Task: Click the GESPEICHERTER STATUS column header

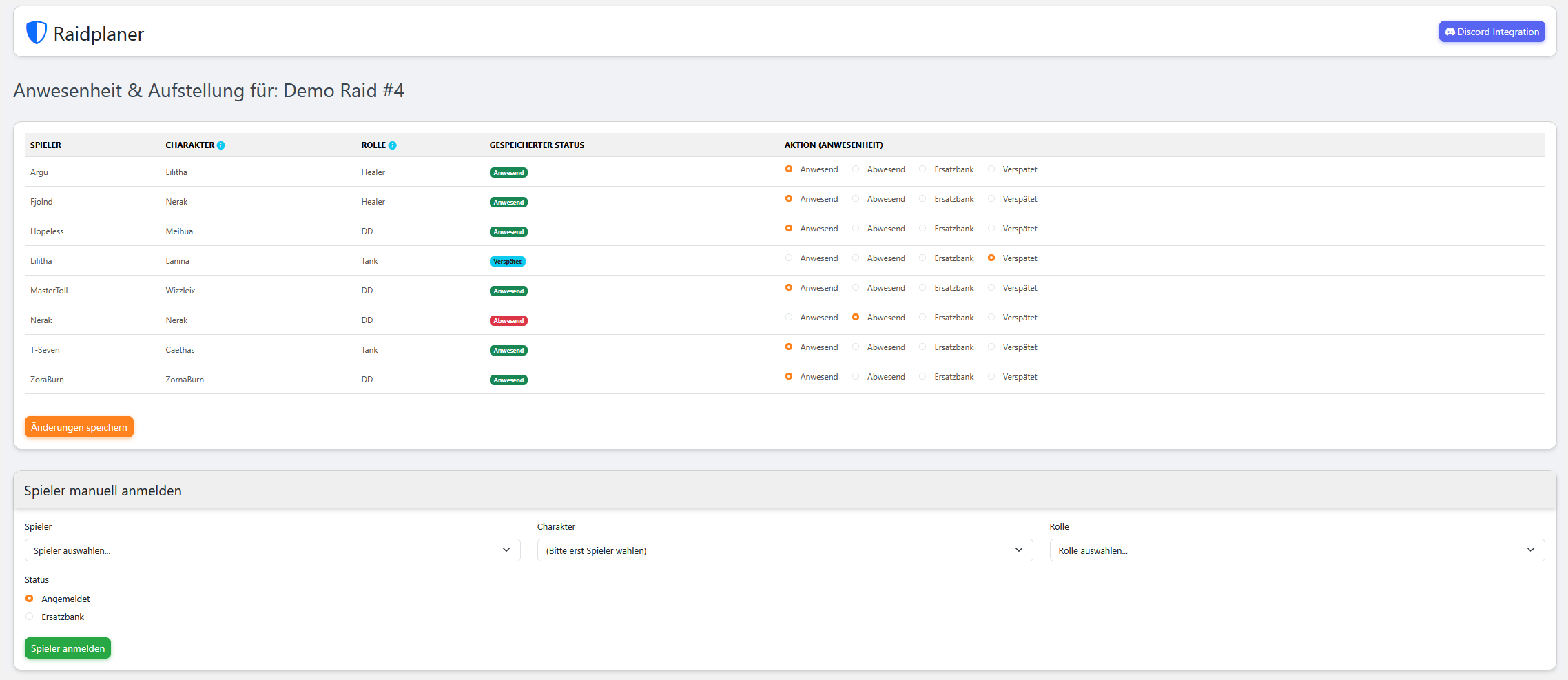Action: coord(537,145)
